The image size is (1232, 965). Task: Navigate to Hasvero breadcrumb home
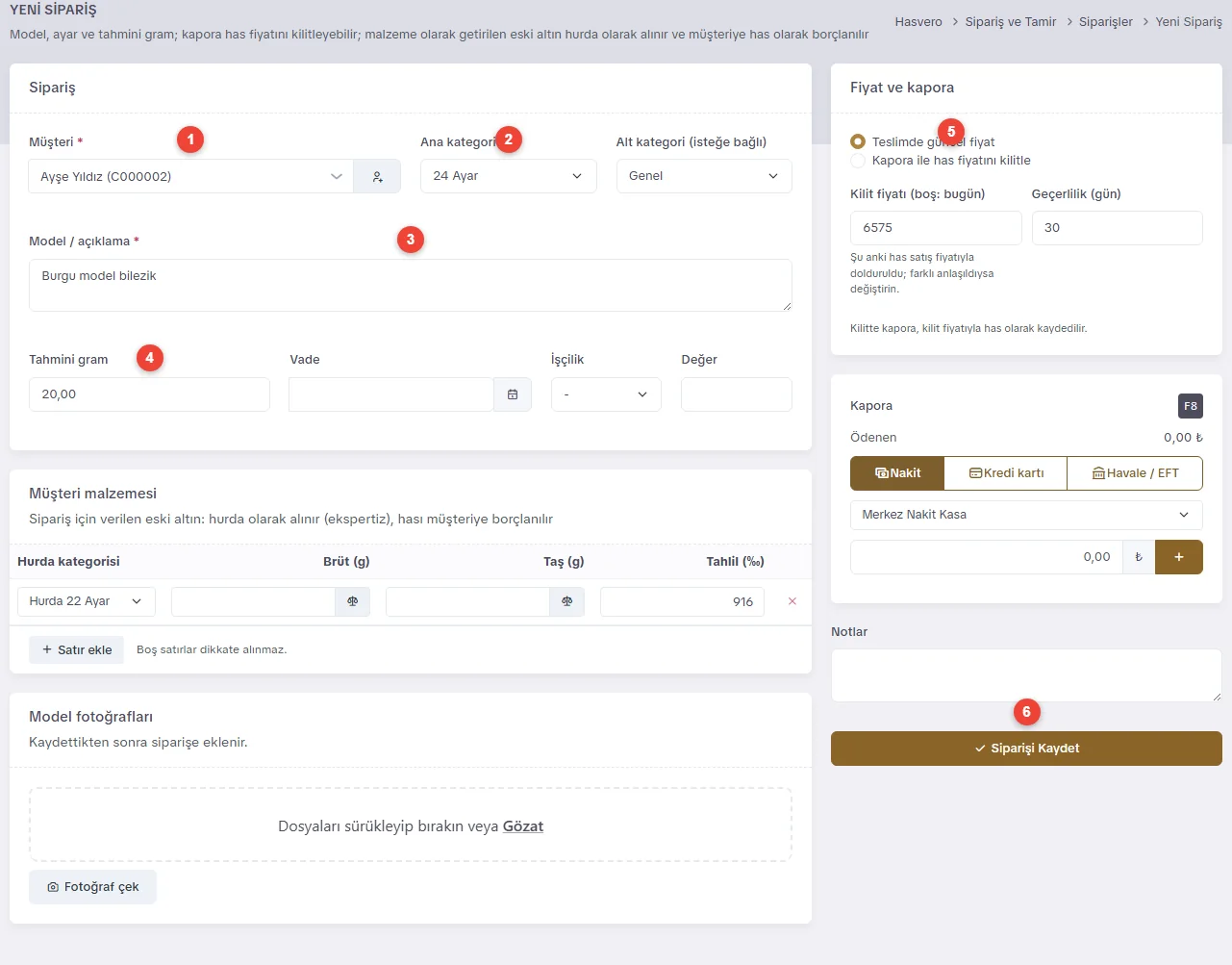pos(918,21)
